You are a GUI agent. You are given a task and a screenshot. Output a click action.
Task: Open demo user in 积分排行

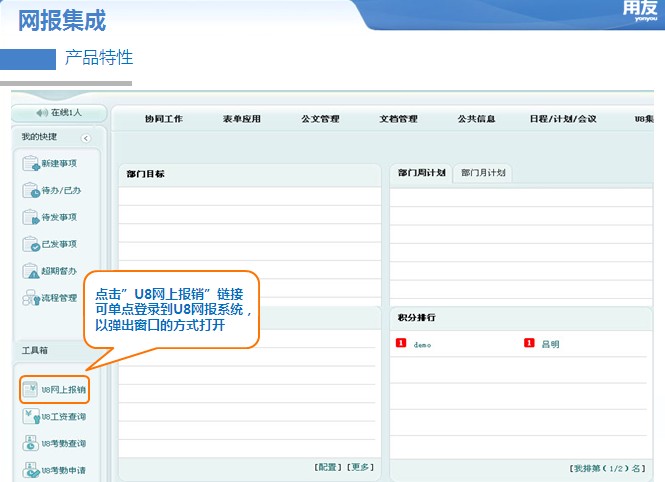pyautogui.click(x=422, y=345)
